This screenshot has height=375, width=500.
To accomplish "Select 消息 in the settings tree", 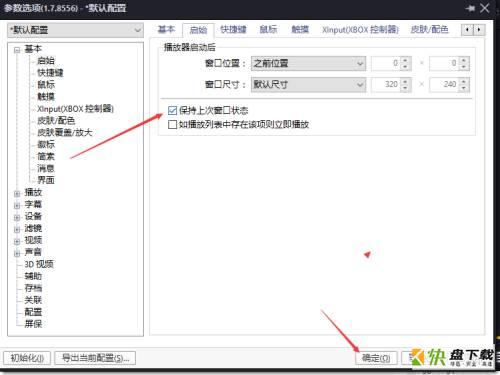I will tap(46, 168).
